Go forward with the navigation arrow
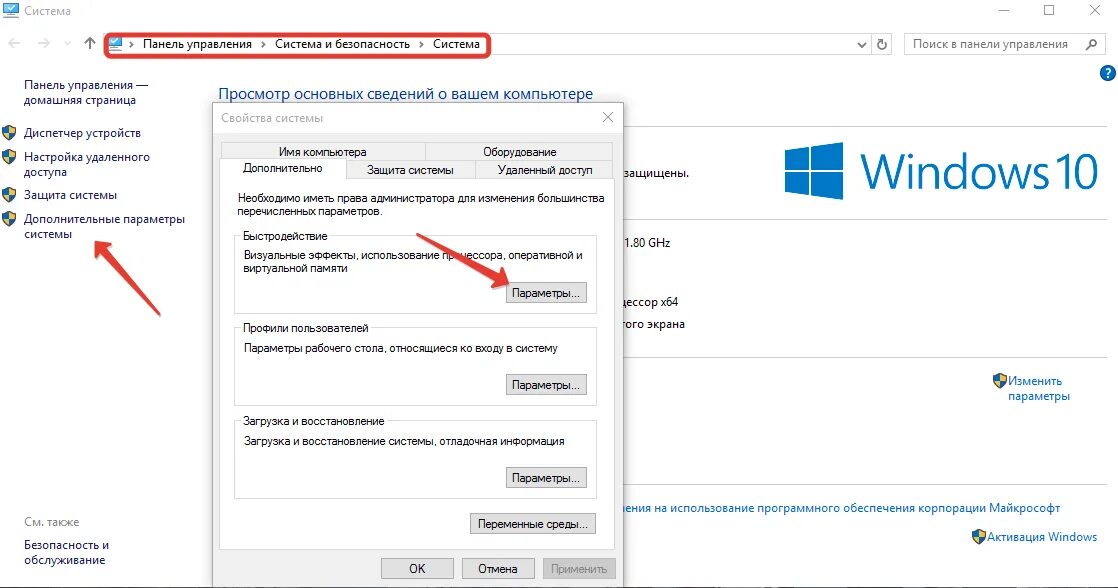The width and height of the screenshot is (1118, 588). coord(44,44)
